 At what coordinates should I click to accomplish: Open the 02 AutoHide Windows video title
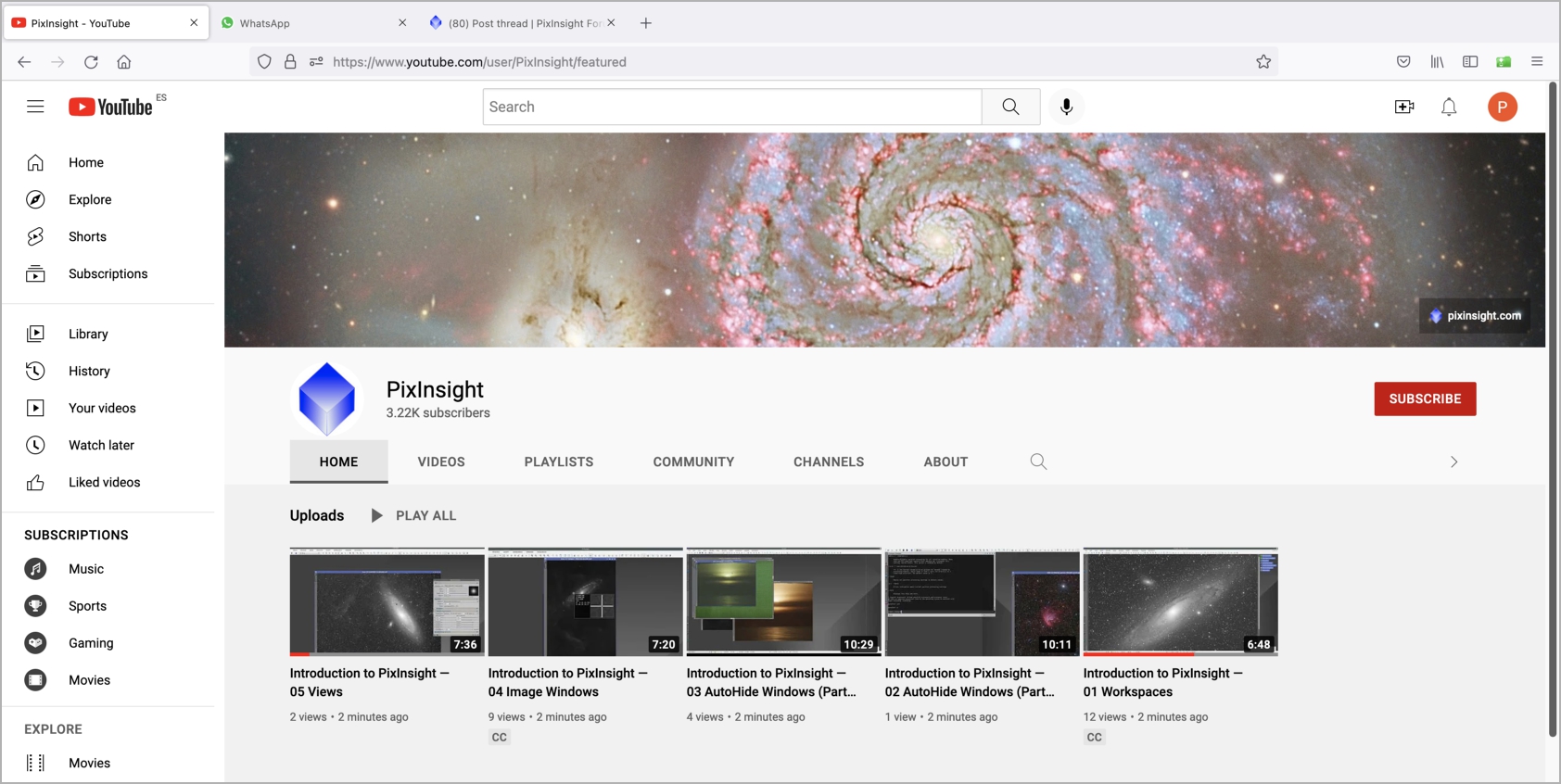tap(970, 683)
